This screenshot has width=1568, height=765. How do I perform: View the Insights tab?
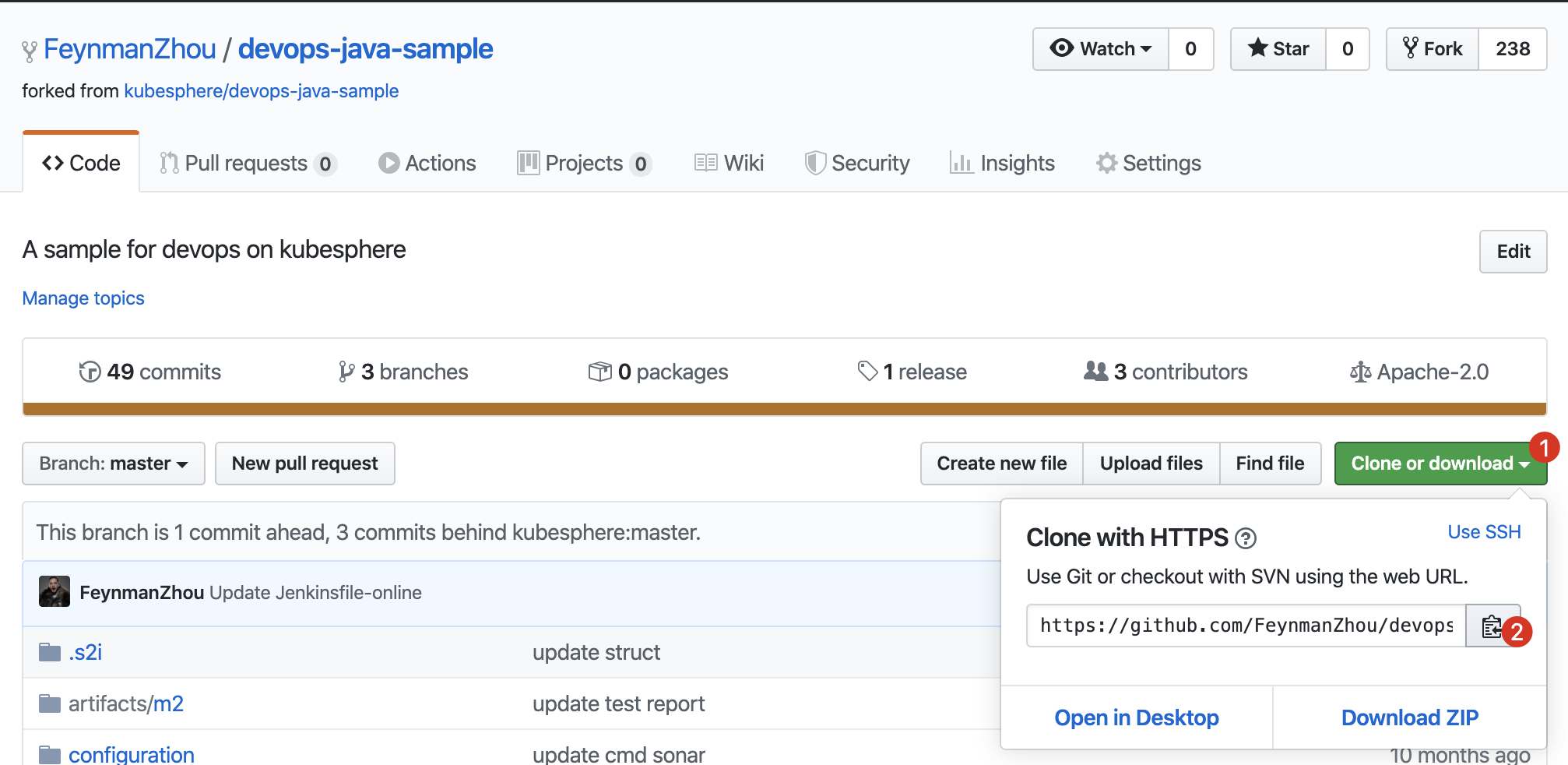click(x=1002, y=163)
